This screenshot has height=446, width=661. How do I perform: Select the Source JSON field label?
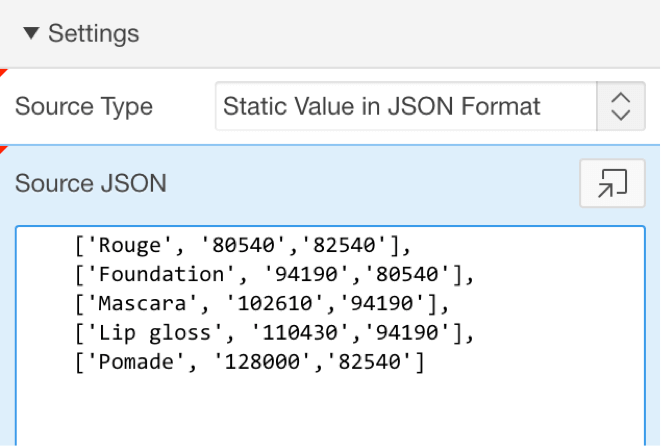[x=91, y=183]
